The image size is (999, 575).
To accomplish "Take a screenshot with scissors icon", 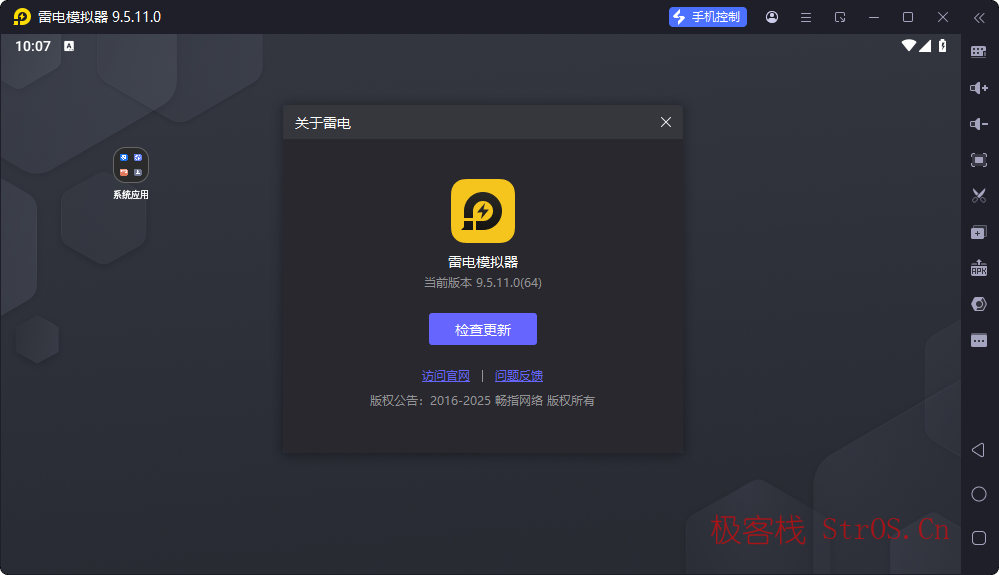I will pos(979,195).
